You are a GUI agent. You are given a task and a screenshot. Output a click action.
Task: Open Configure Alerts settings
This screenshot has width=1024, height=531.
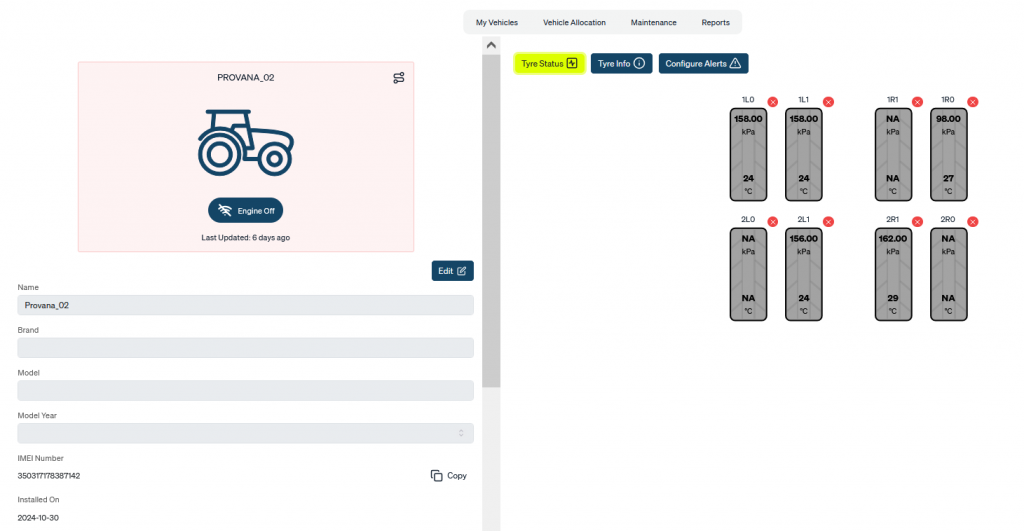pyautogui.click(x=703, y=64)
